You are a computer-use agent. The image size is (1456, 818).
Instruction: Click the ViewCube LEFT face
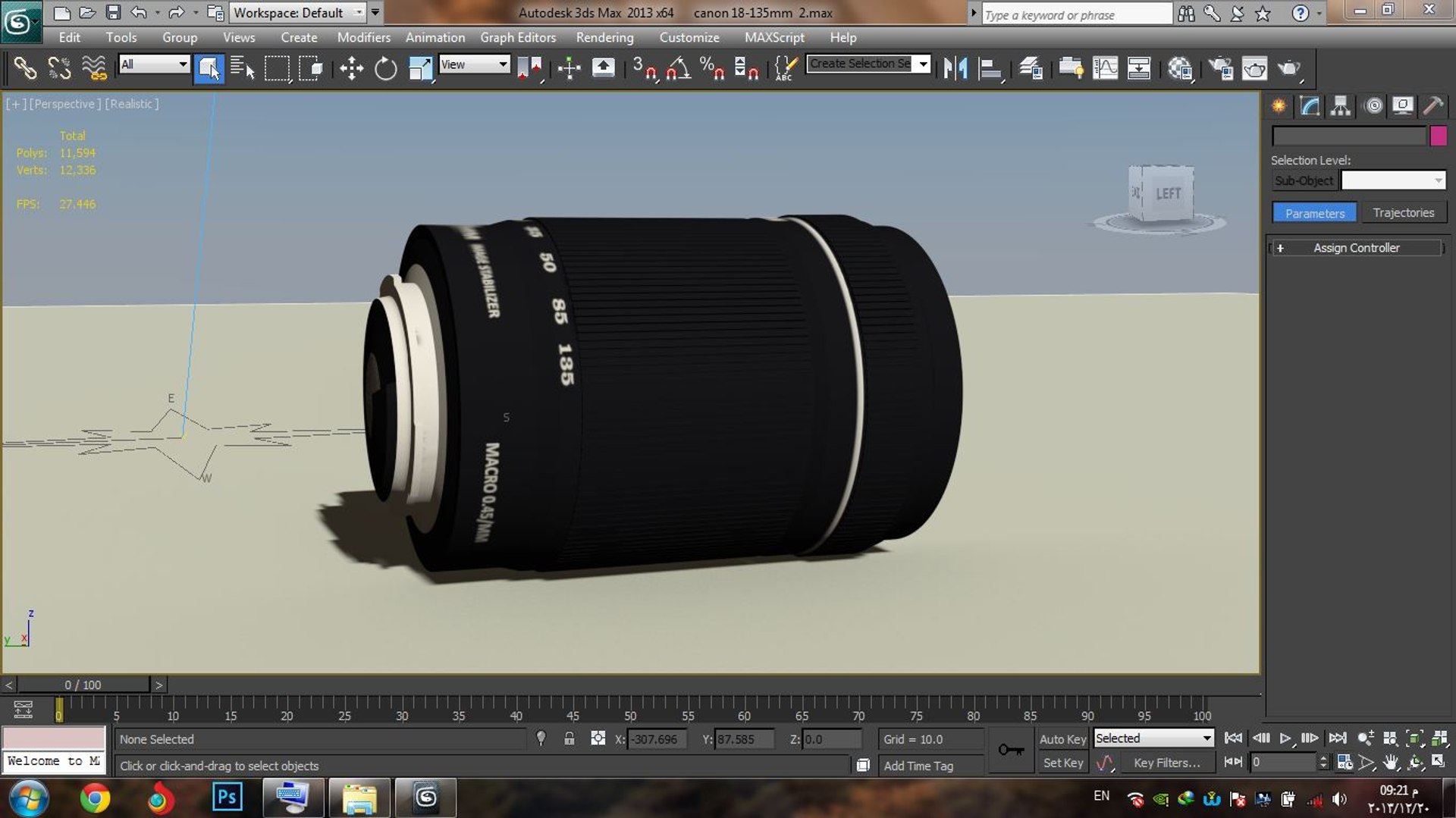pos(1168,193)
